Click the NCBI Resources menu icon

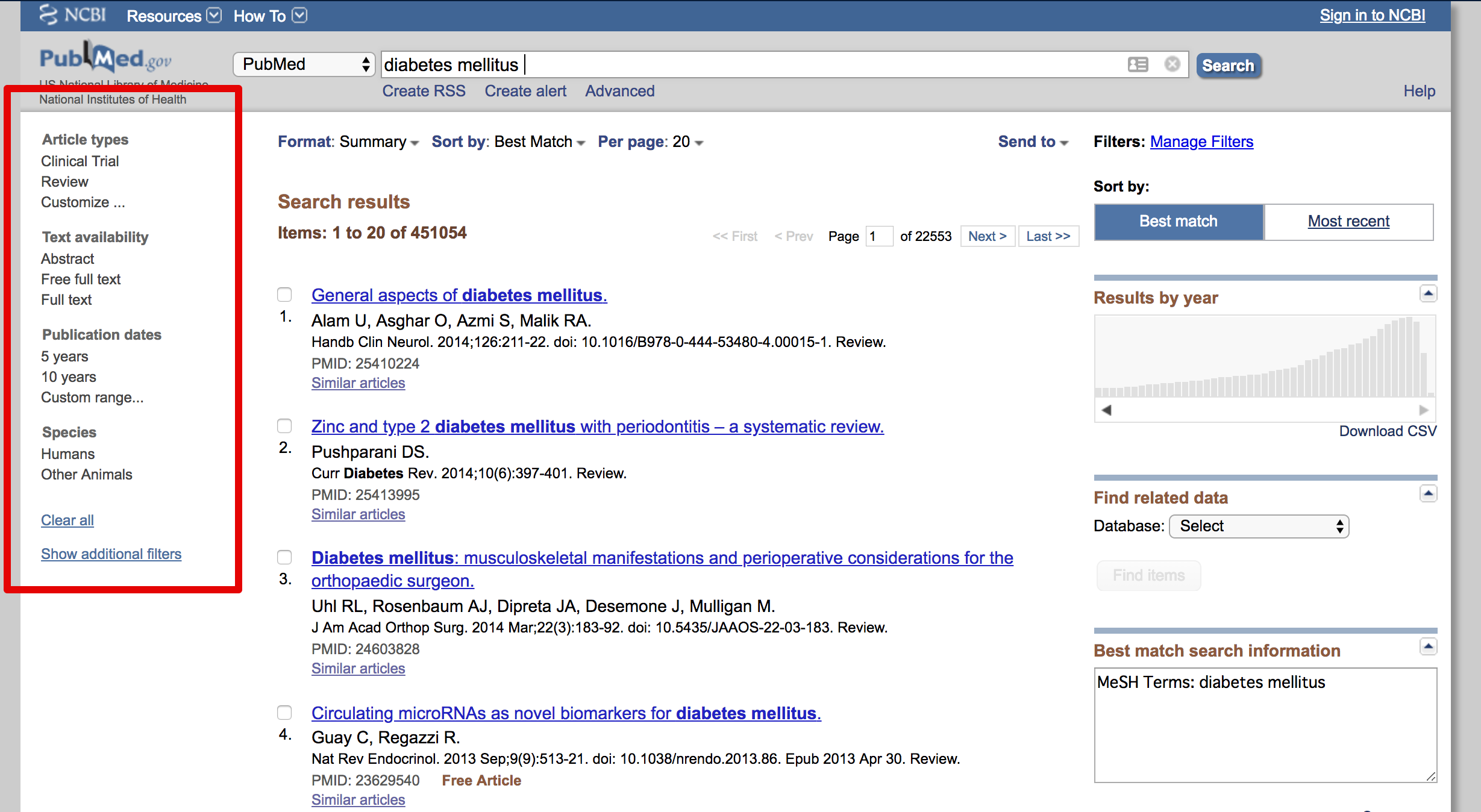[x=217, y=14]
